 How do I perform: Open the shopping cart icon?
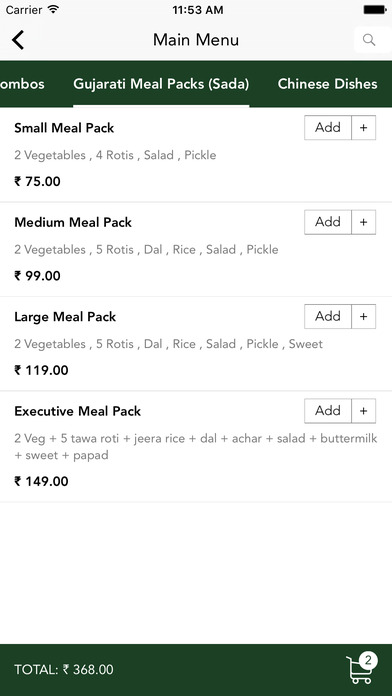(359, 671)
